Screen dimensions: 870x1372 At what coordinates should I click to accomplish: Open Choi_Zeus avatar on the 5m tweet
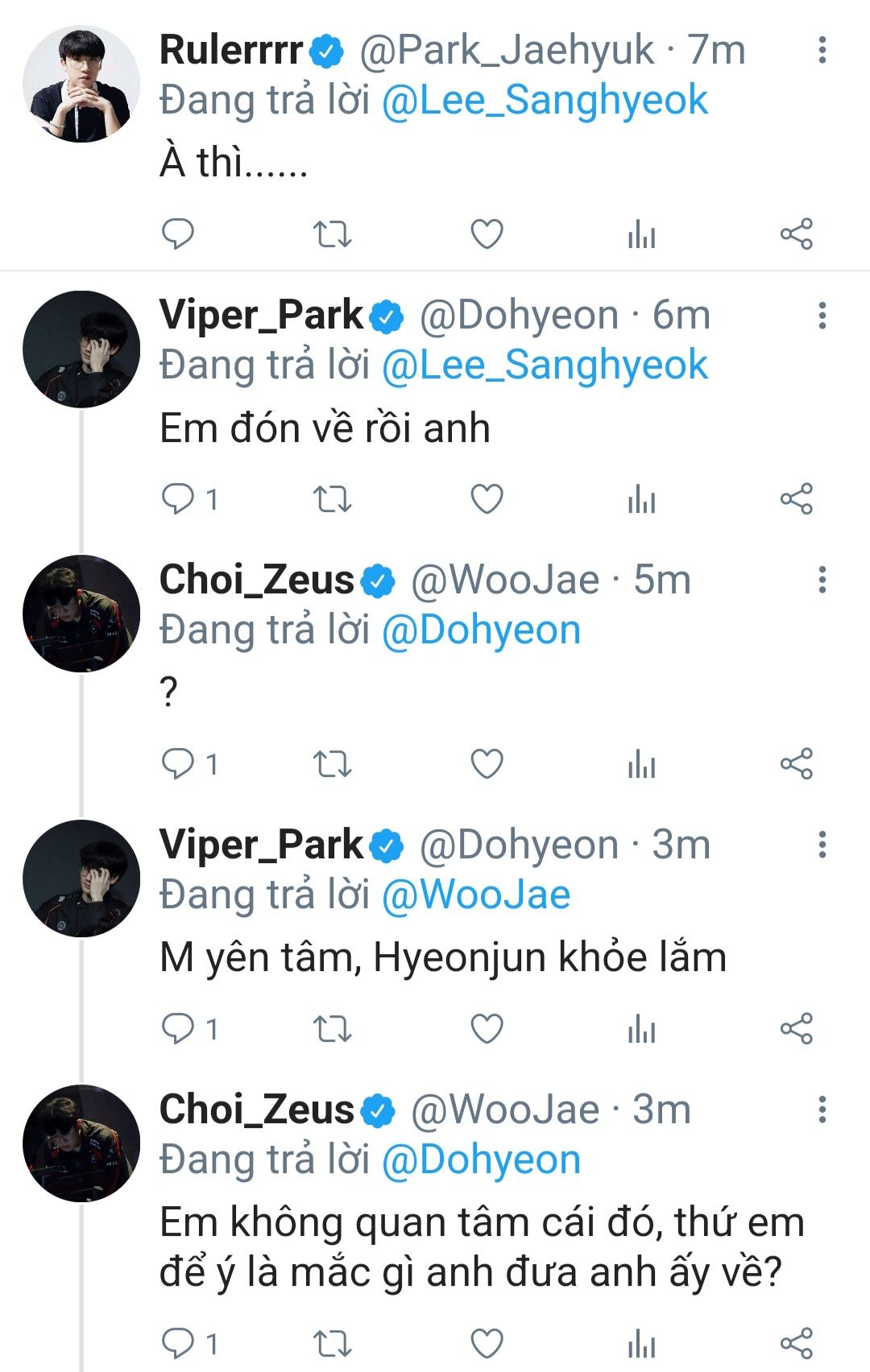click(81, 614)
